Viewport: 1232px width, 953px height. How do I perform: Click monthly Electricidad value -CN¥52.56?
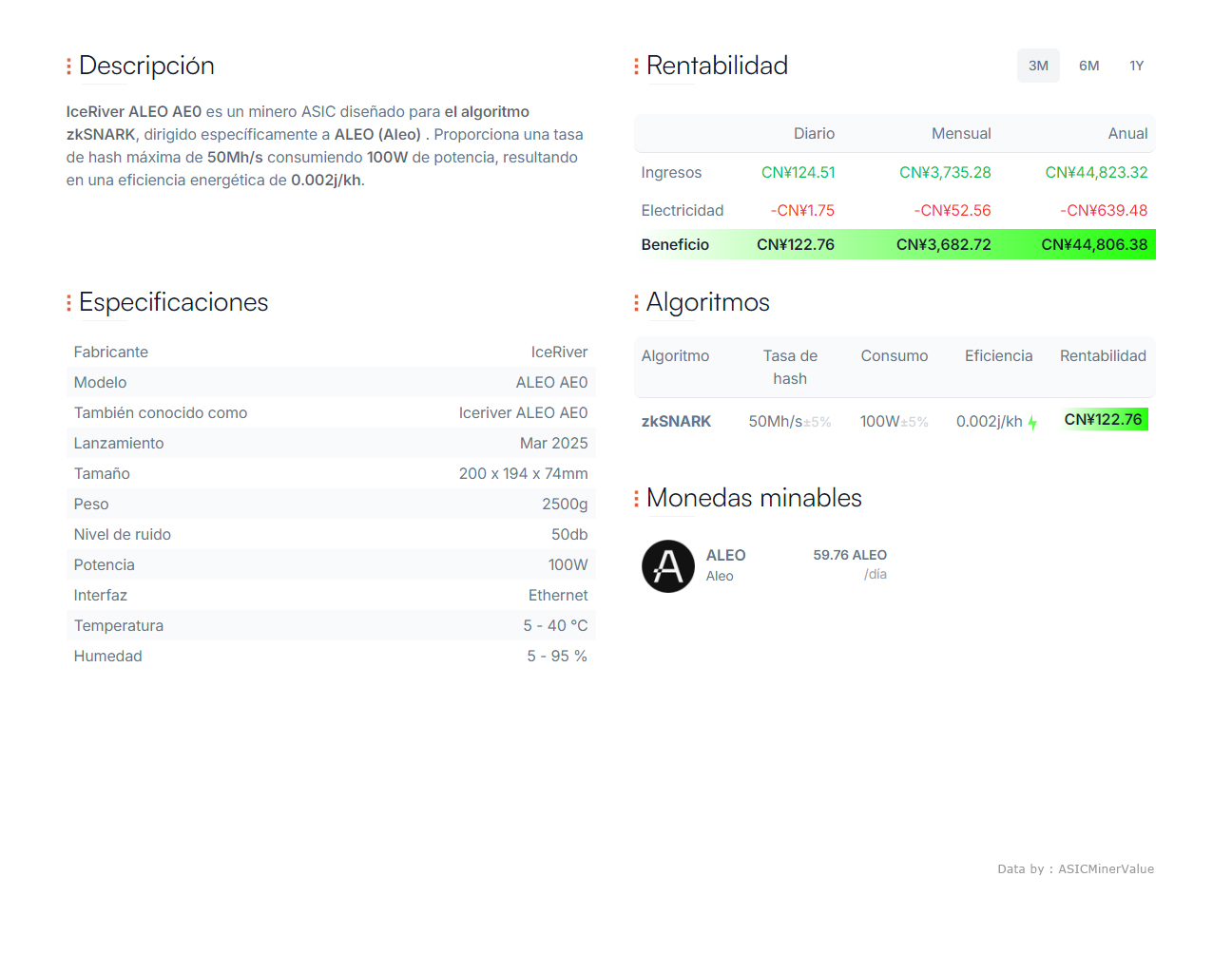coord(953,210)
